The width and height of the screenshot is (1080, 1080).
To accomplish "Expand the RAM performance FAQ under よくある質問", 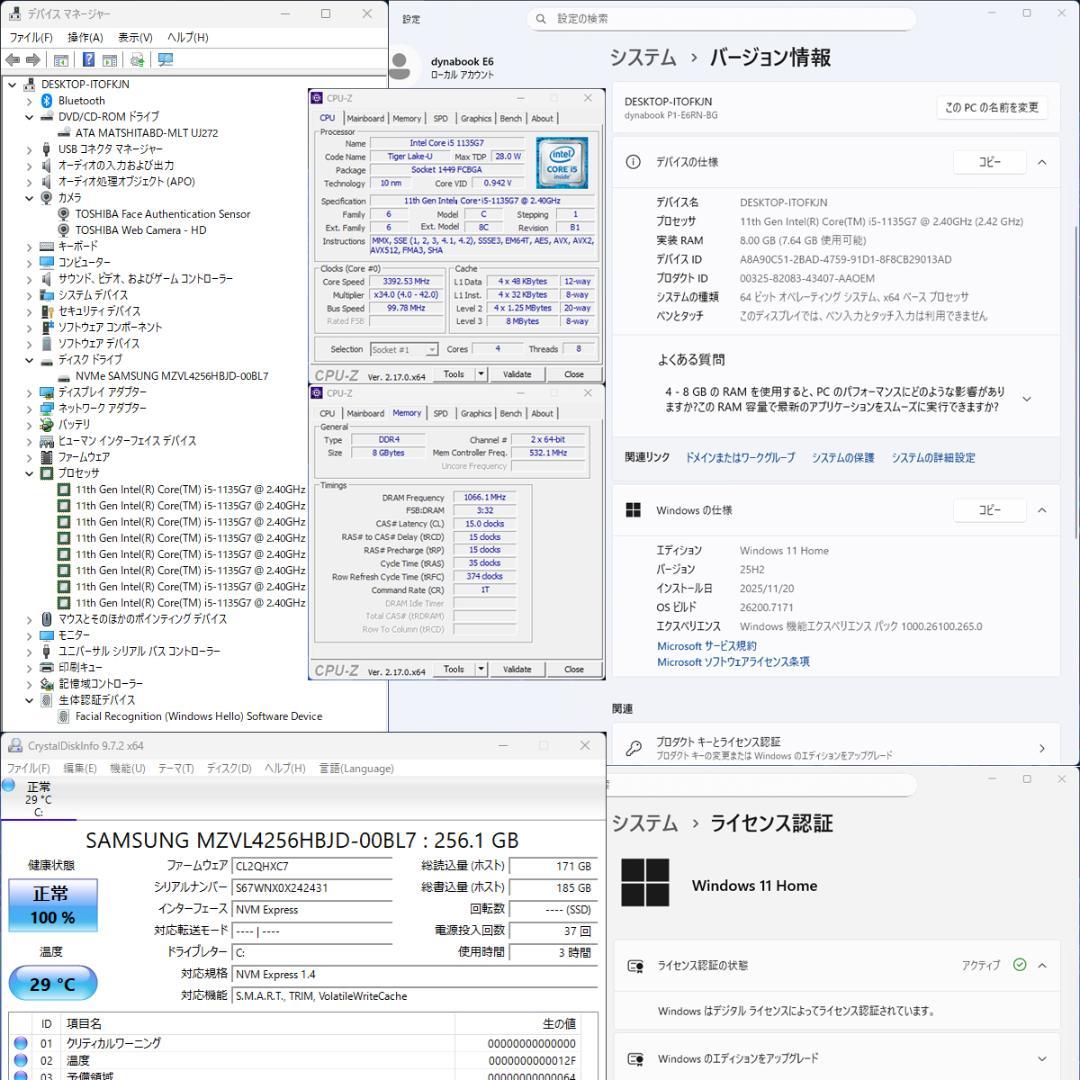I will pos(1027,399).
